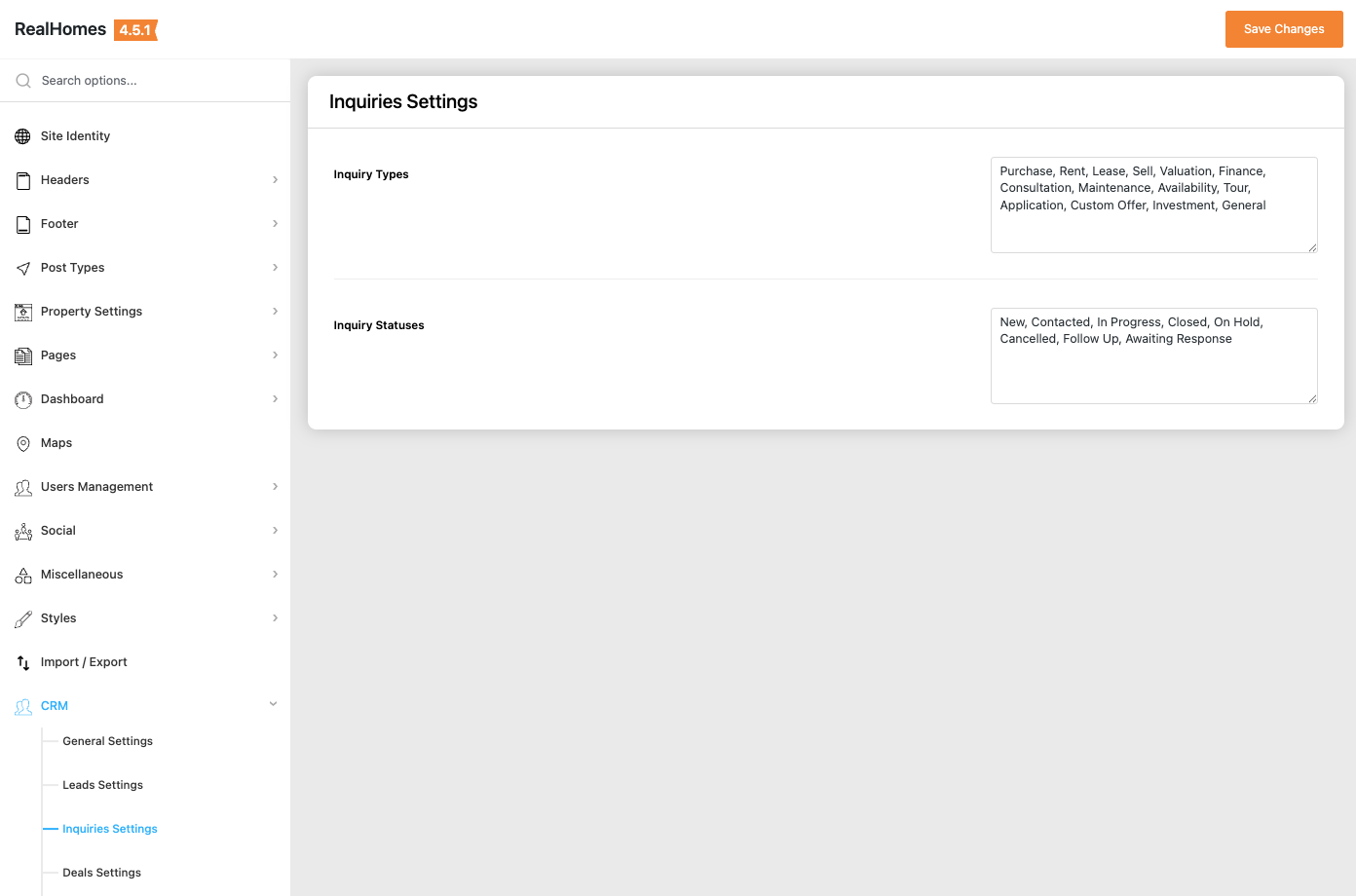Click the Property Settings icon

click(x=23, y=312)
